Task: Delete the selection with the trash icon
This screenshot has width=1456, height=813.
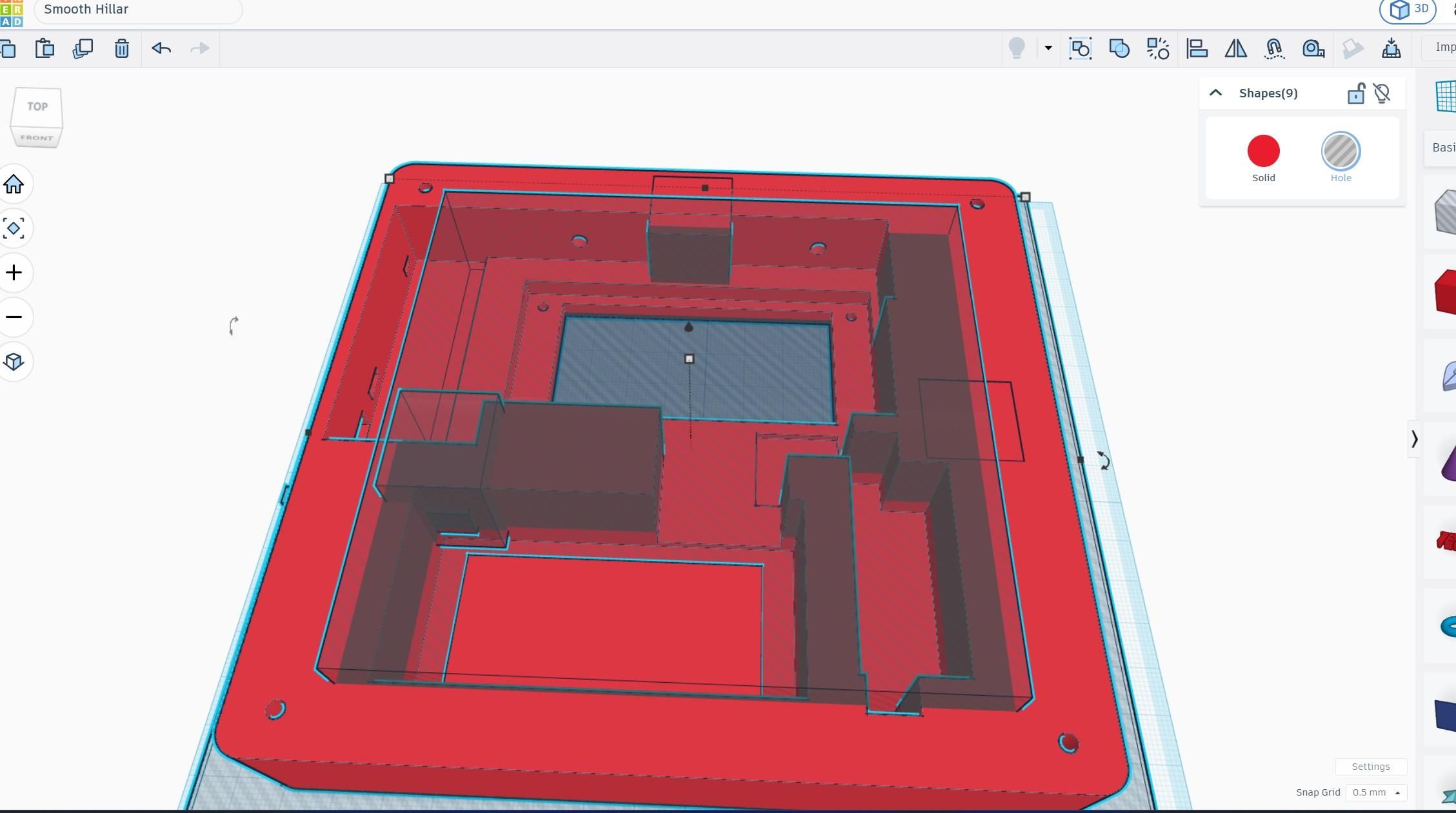Action: click(x=122, y=48)
